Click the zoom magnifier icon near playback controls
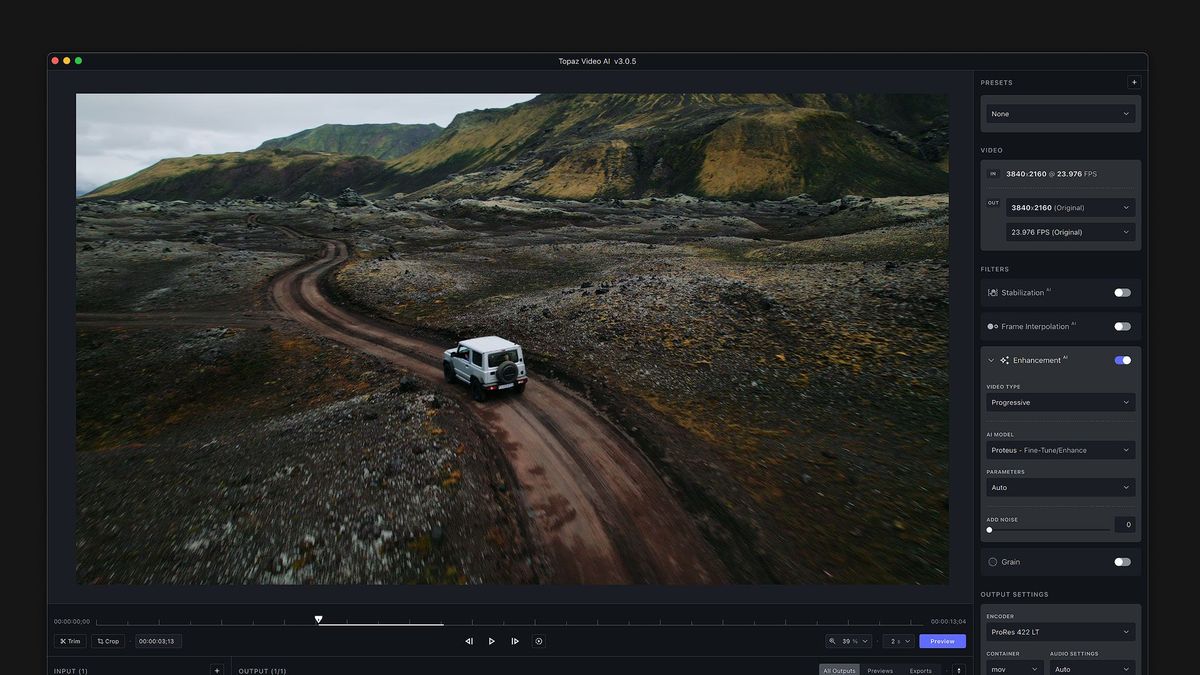This screenshot has width=1200, height=675. [834, 640]
